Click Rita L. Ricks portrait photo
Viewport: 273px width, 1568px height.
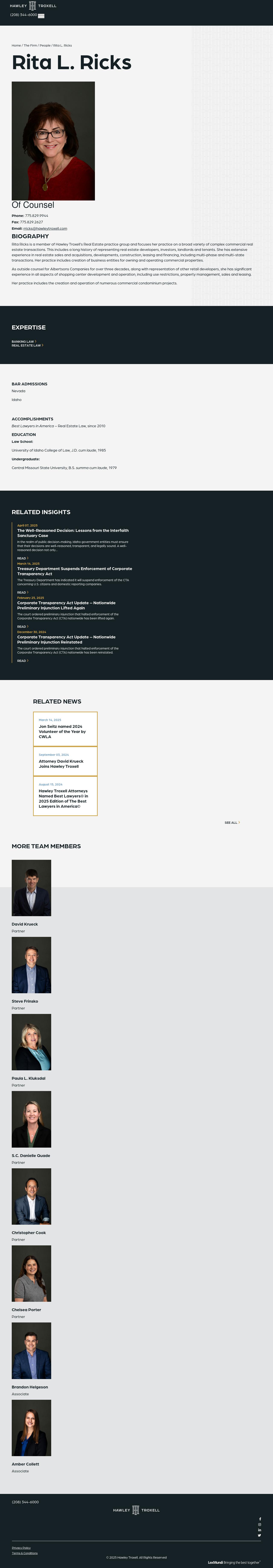tap(53, 141)
